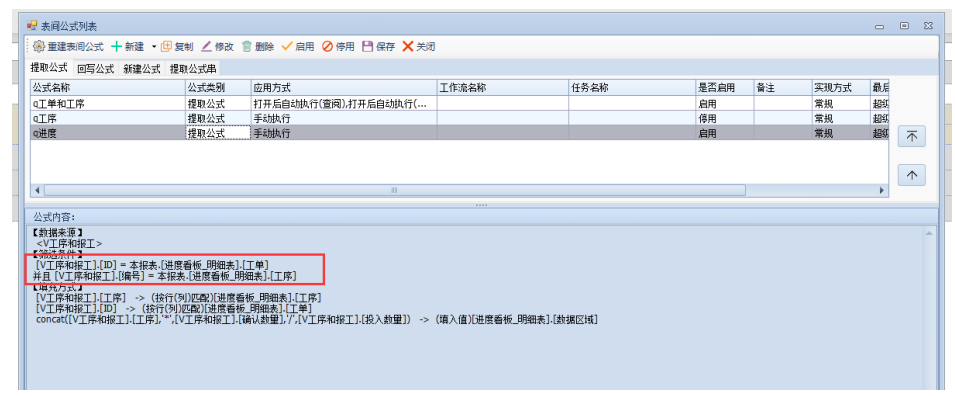
Task: Maximize the 表间公式列表 window
Action: (x=904, y=26)
